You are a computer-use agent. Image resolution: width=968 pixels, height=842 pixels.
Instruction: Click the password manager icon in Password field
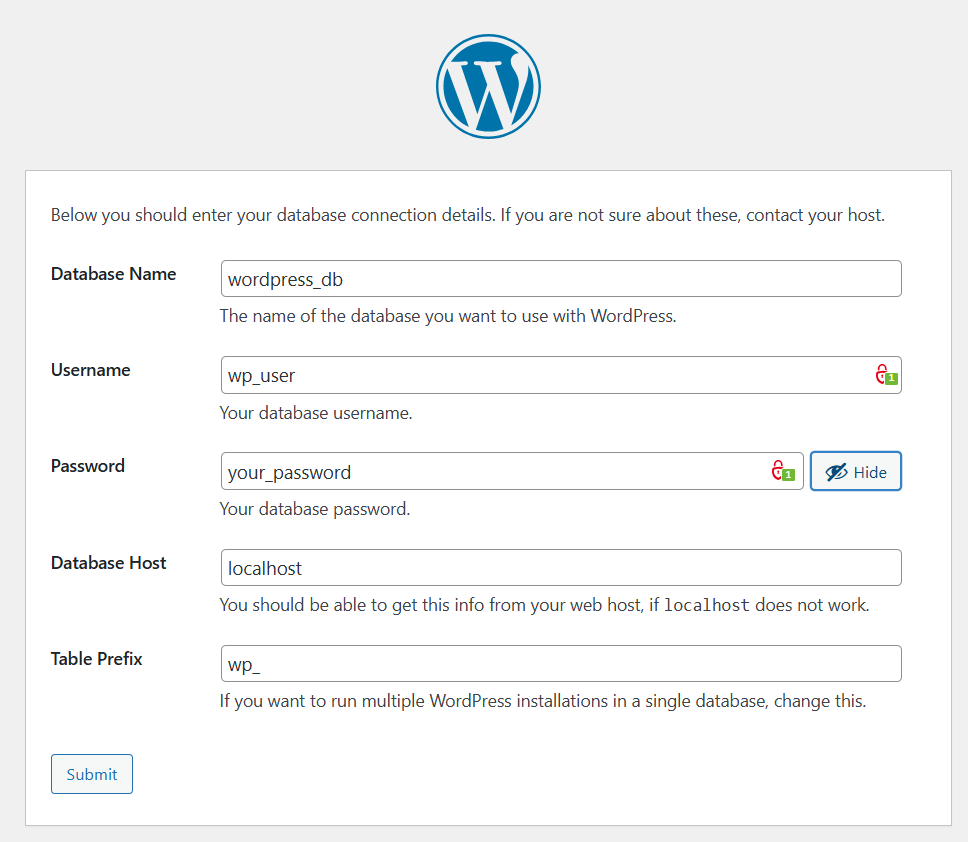[x=781, y=471]
